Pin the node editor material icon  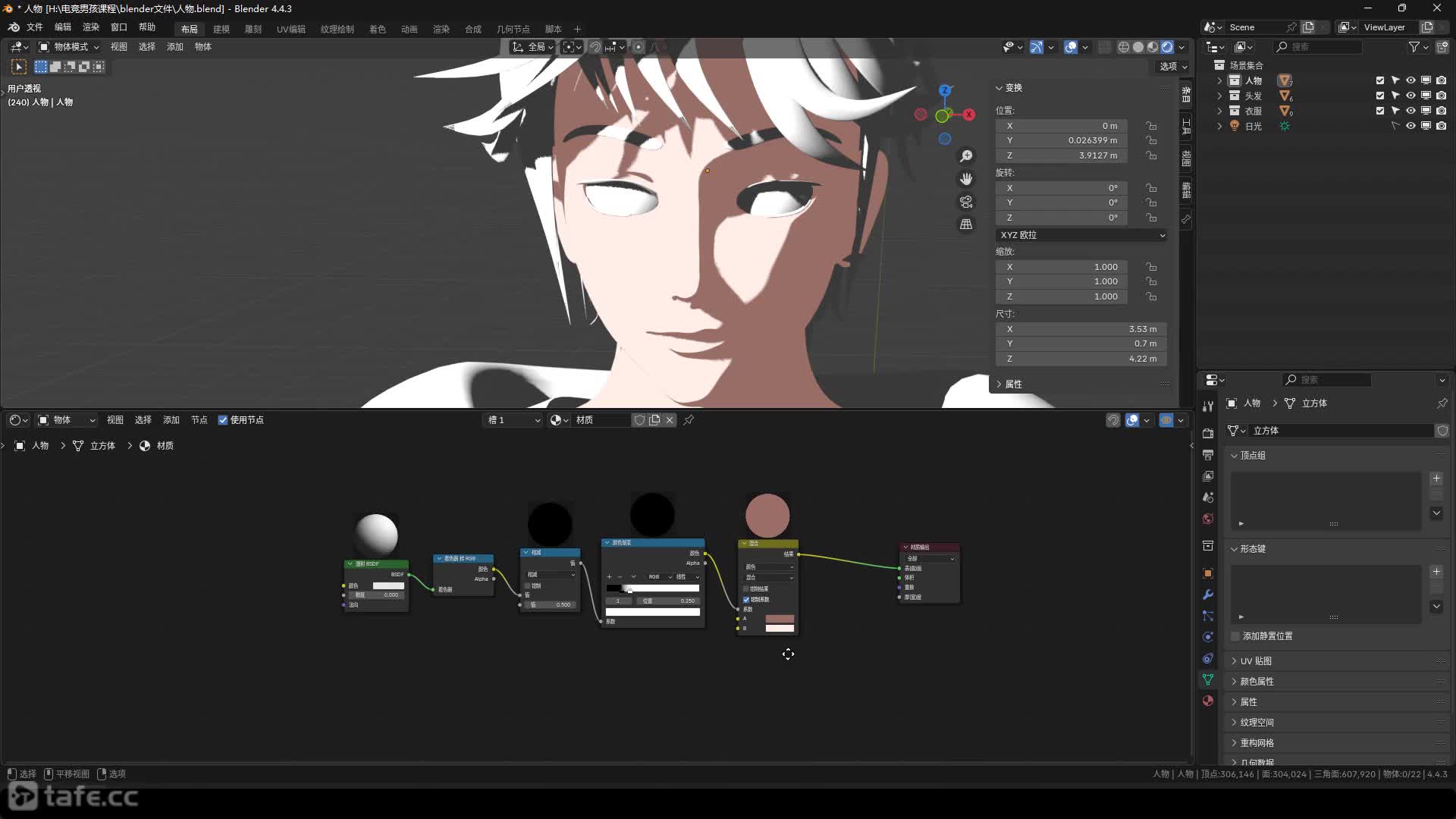689,420
